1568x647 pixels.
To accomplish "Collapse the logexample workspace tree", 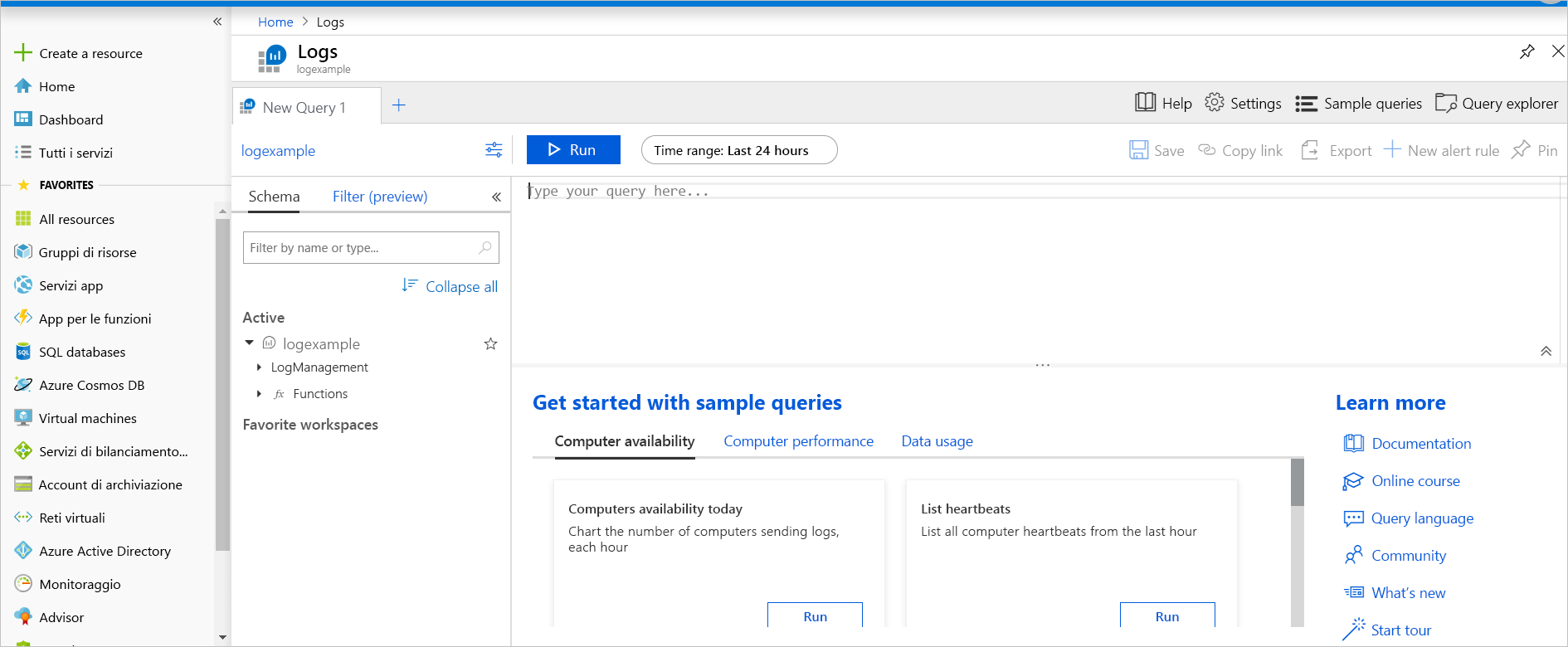I will 249,343.
